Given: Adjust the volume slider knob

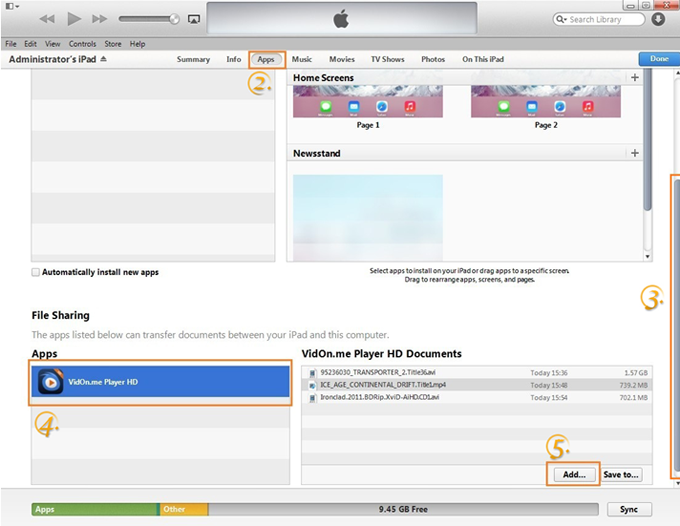Looking at the screenshot, I should tap(174, 19).
